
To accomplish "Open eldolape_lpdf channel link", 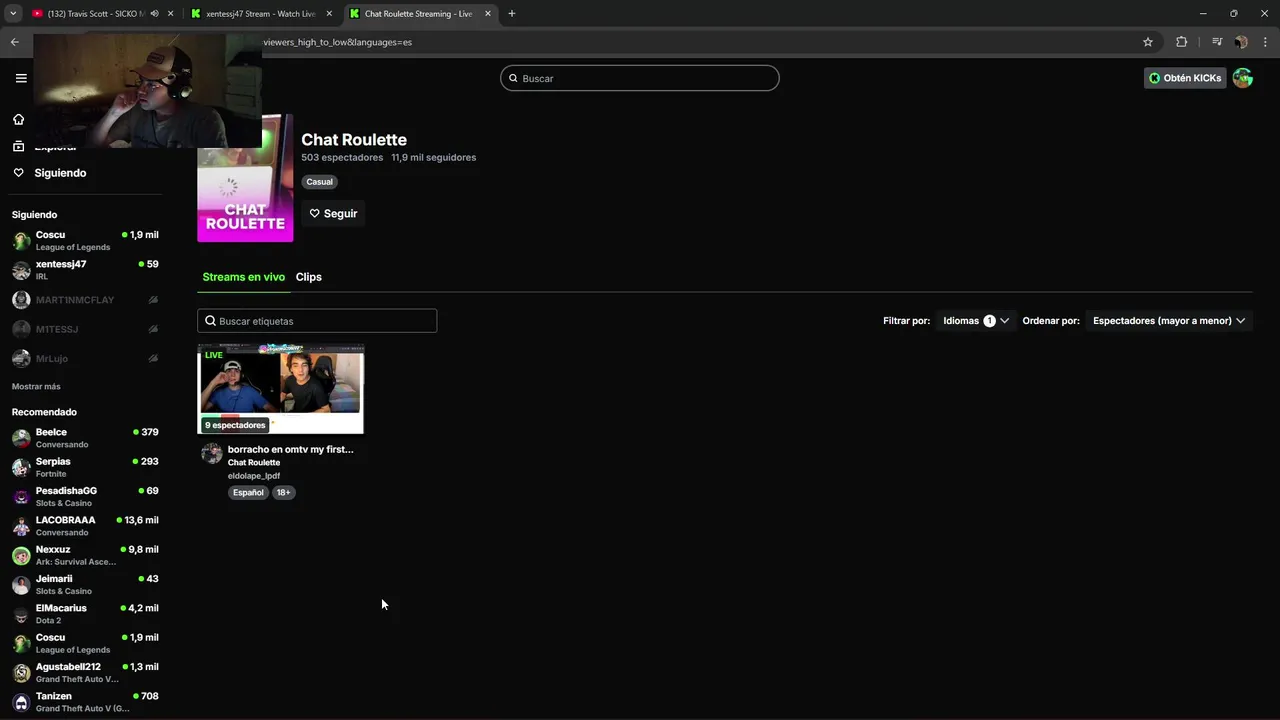I will coord(254,476).
